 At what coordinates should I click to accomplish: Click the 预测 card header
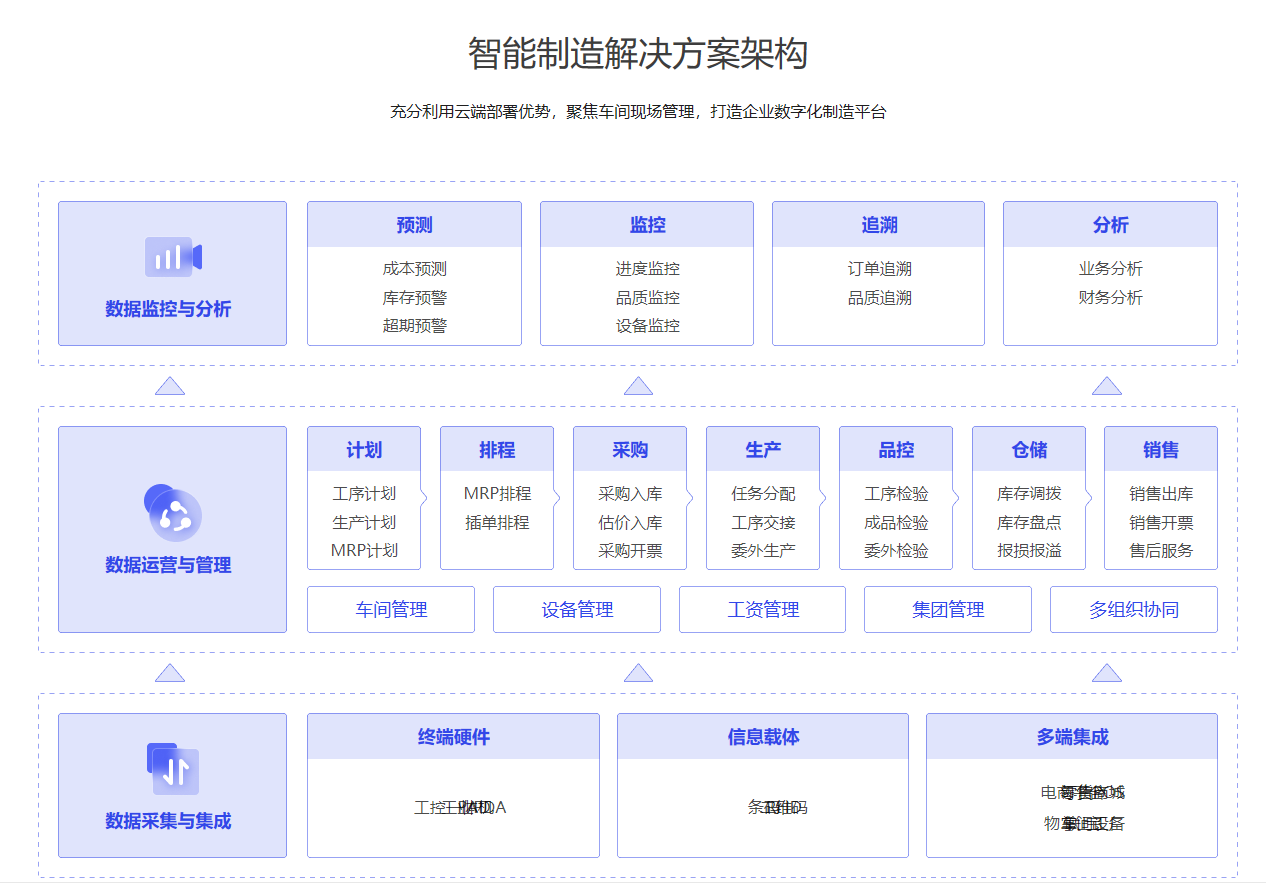coord(414,225)
